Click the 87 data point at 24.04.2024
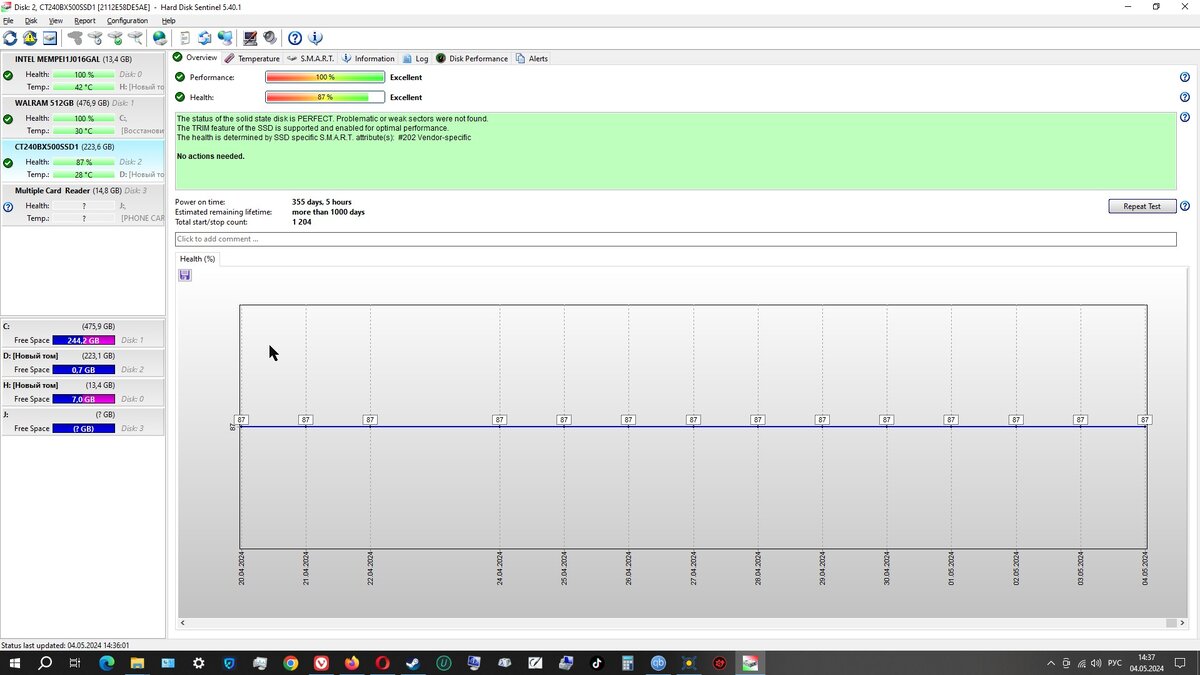The width and height of the screenshot is (1200, 675). [499, 420]
